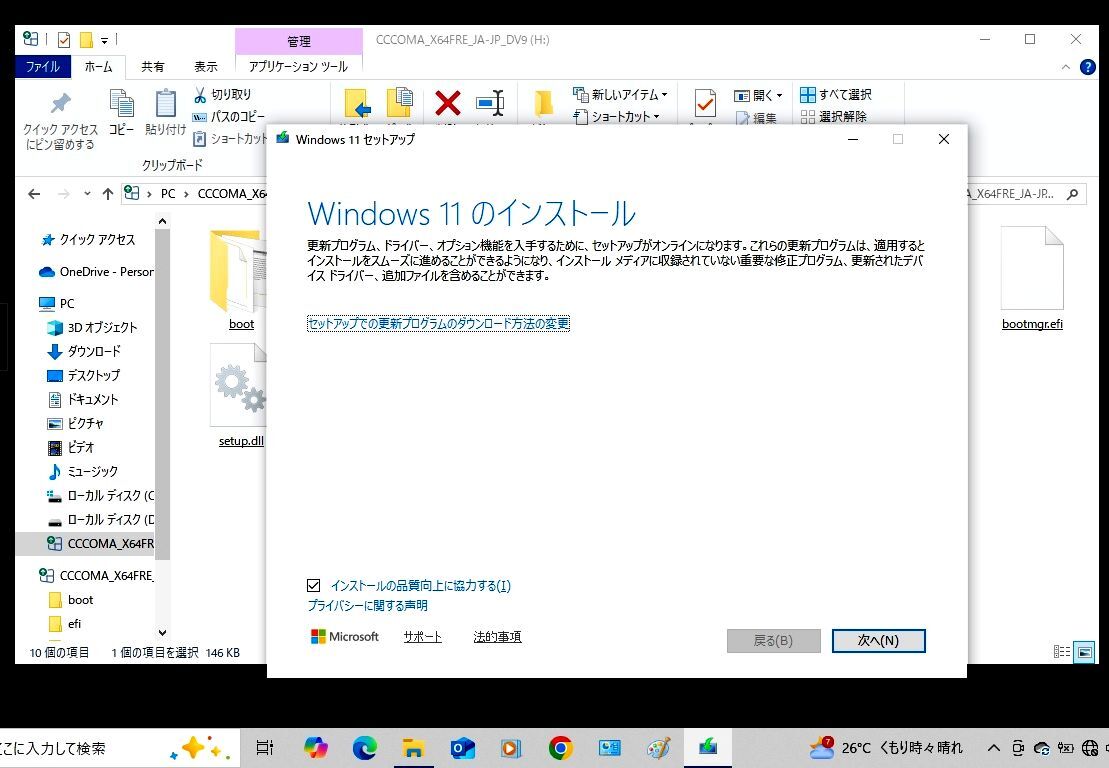Open the サポート link
This screenshot has width=1109, height=768.
tap(422, 637)
